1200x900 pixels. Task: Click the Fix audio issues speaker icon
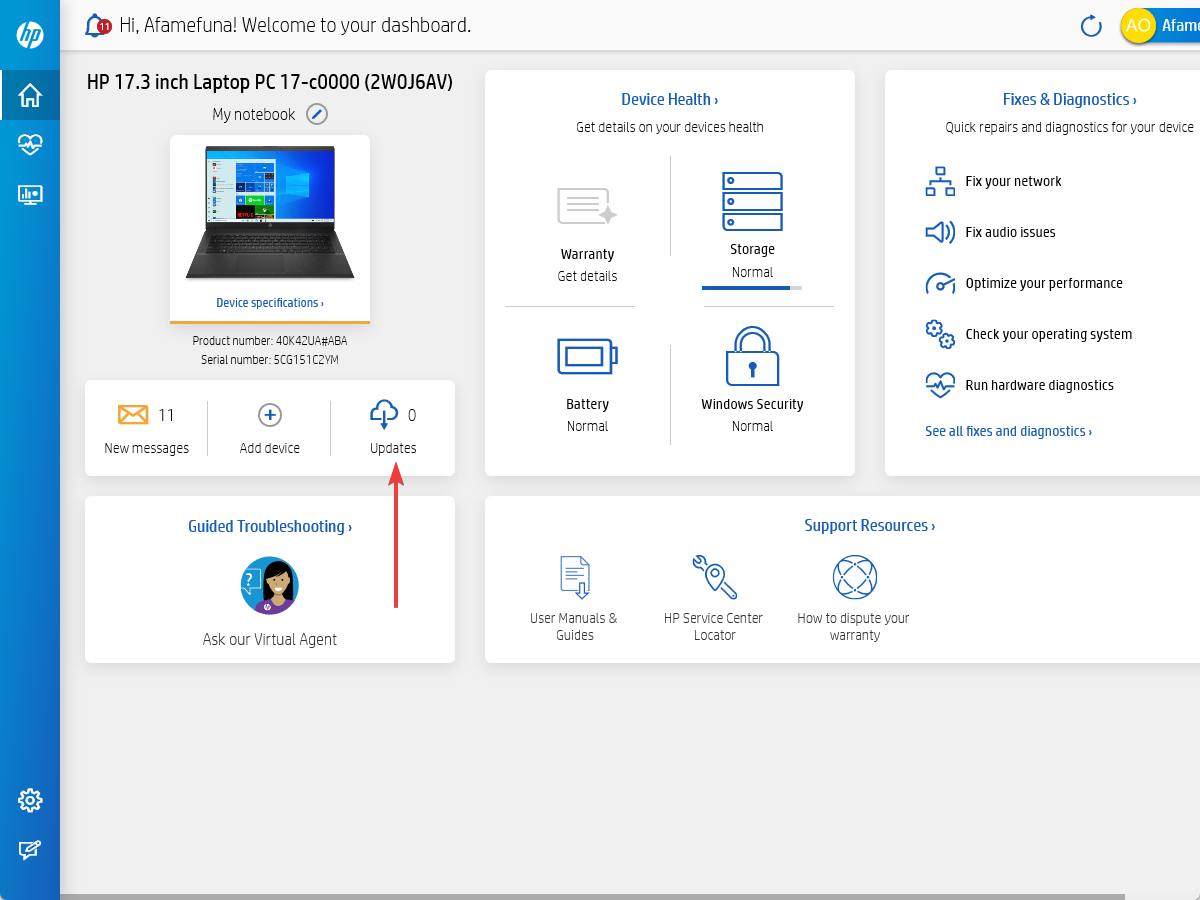pos(940,232)
